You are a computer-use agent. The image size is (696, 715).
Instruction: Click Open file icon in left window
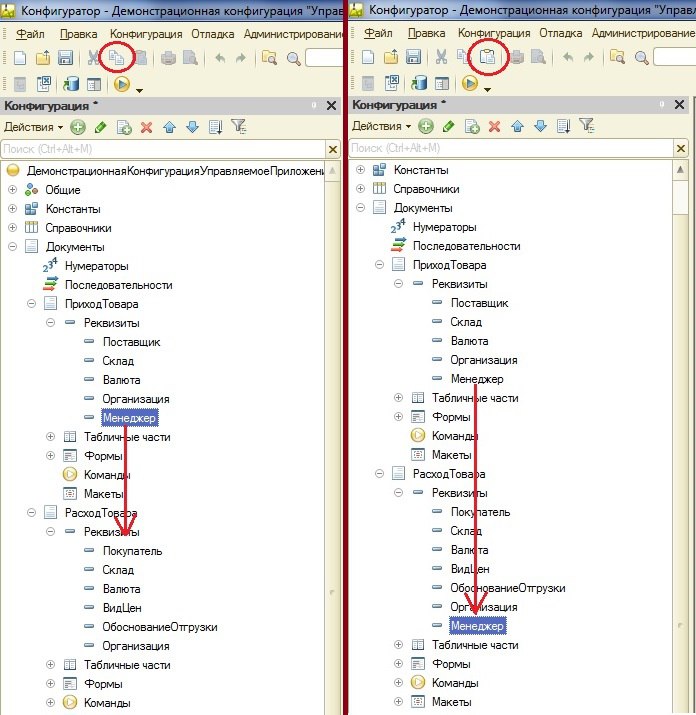coord(43,58)
